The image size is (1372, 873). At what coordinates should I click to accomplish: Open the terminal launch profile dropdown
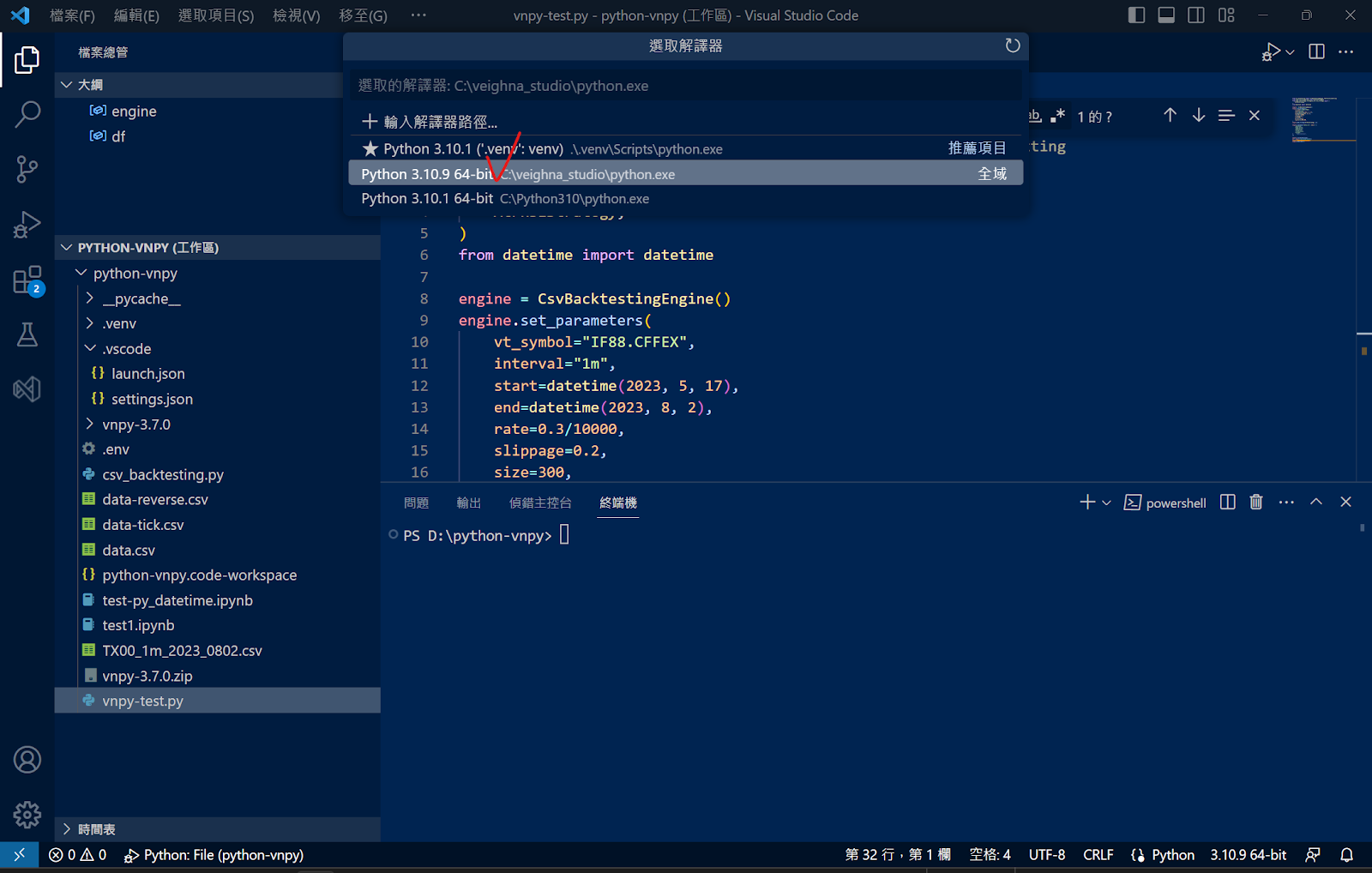pos(1106,503)
